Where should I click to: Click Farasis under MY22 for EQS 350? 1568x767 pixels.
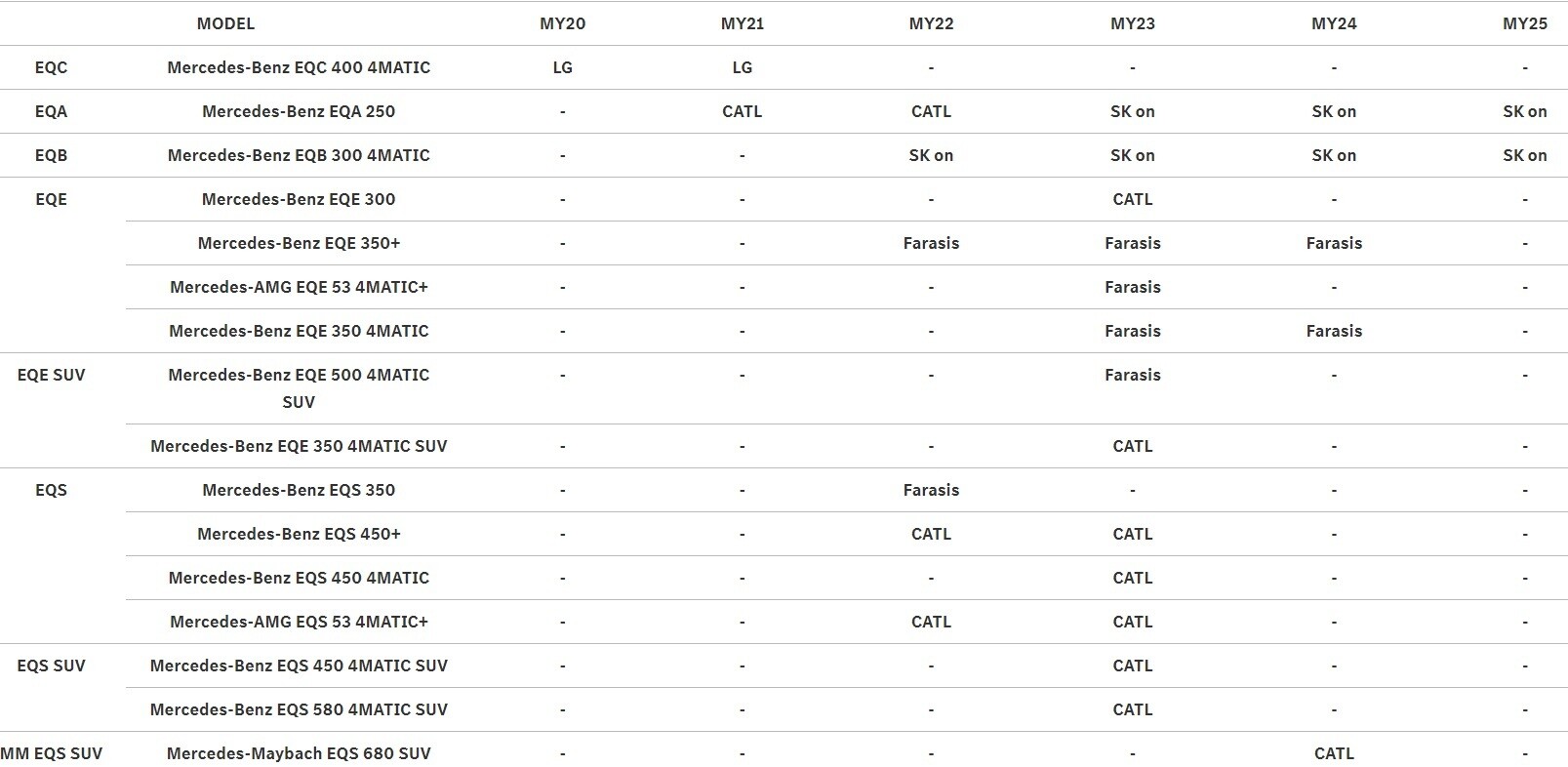click(x=931, y=490)
